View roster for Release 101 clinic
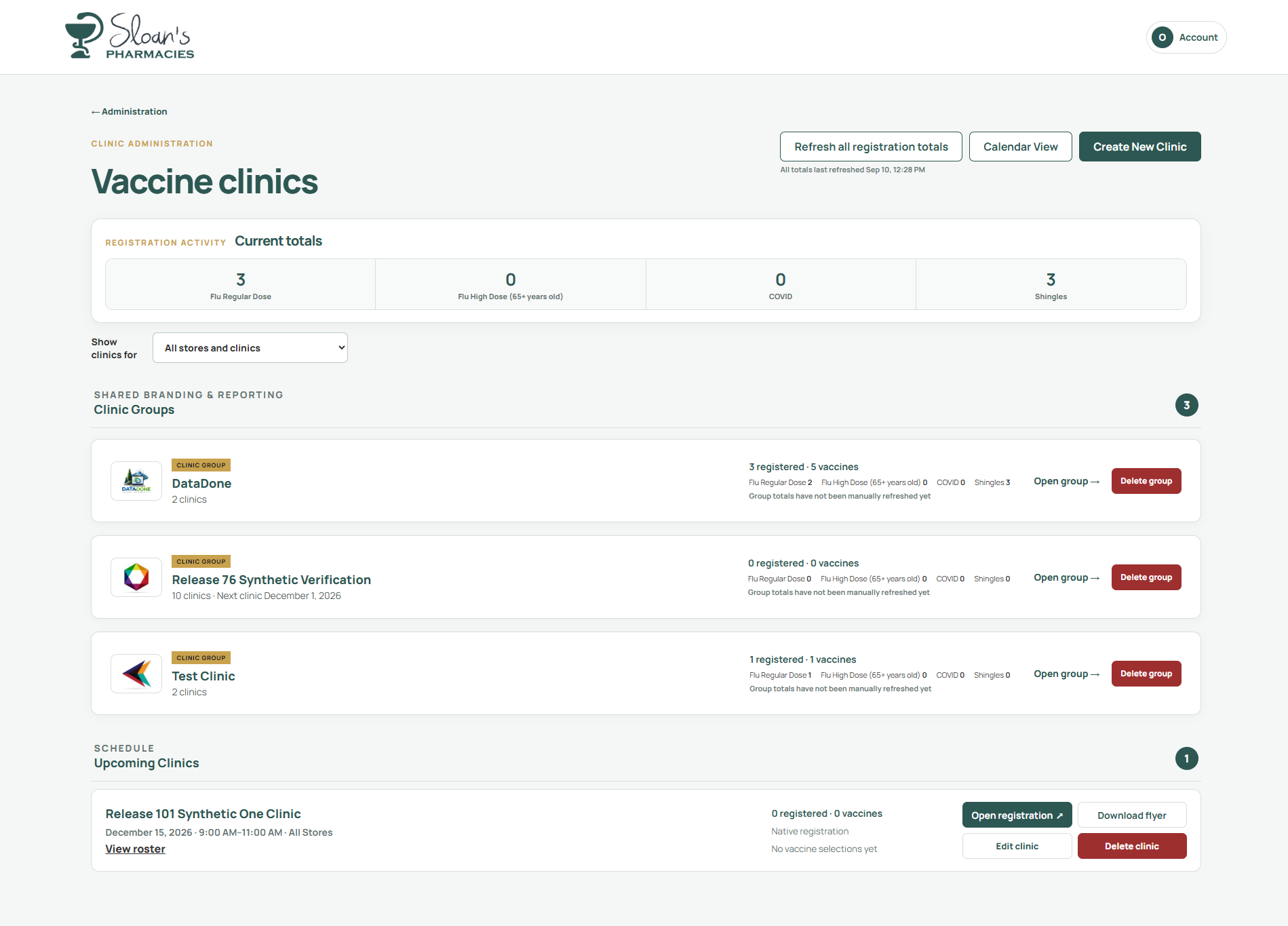This screenshot has width=1288, height=926. (135, 849)
